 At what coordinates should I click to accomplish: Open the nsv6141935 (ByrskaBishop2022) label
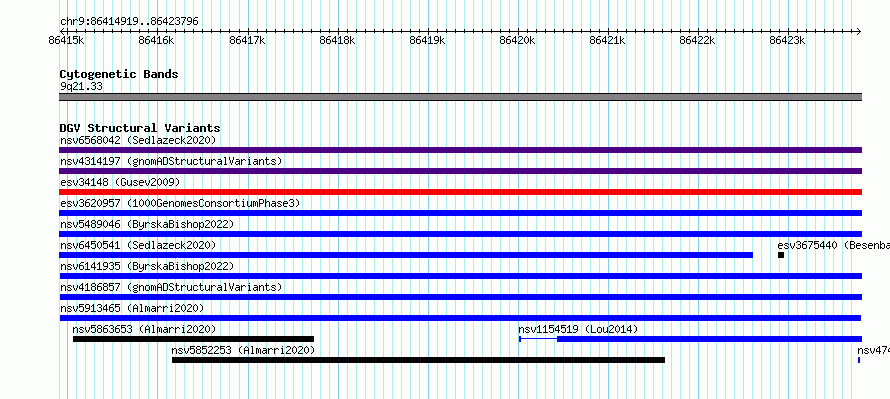click(147, 266)
